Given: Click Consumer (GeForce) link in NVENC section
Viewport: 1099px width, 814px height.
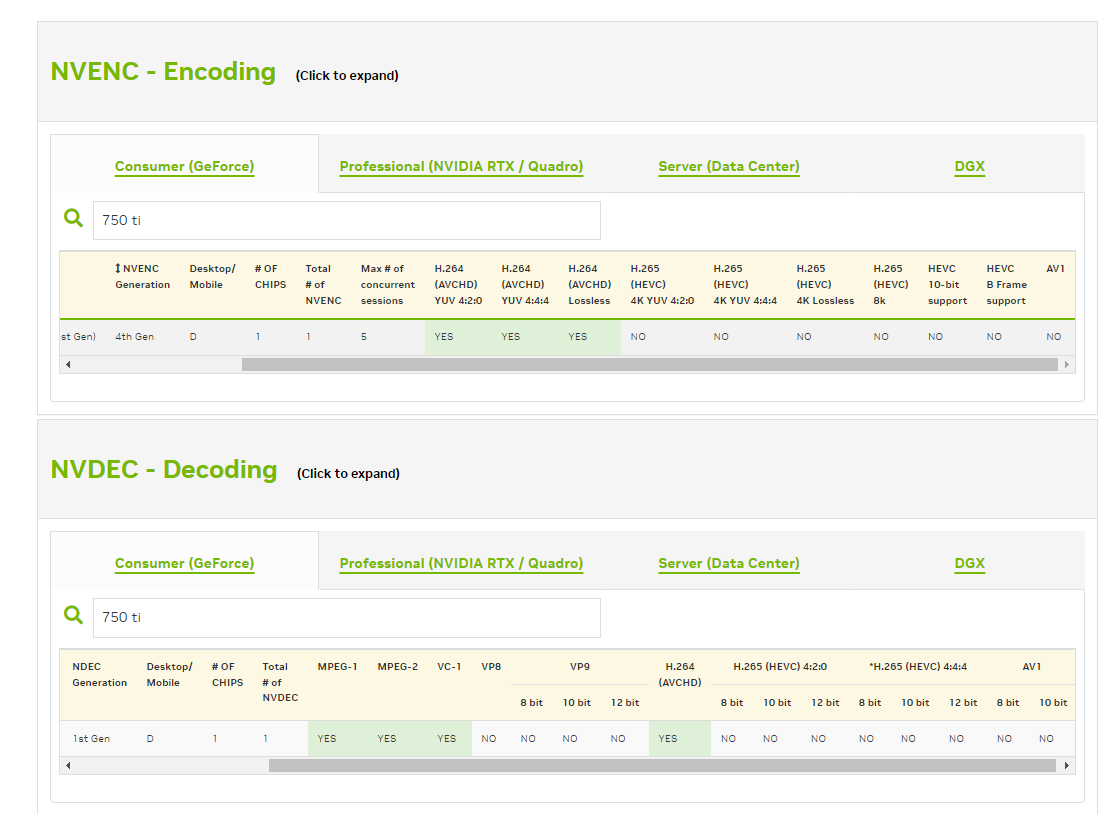Looking at the screenshot, I should click(184, 167).
